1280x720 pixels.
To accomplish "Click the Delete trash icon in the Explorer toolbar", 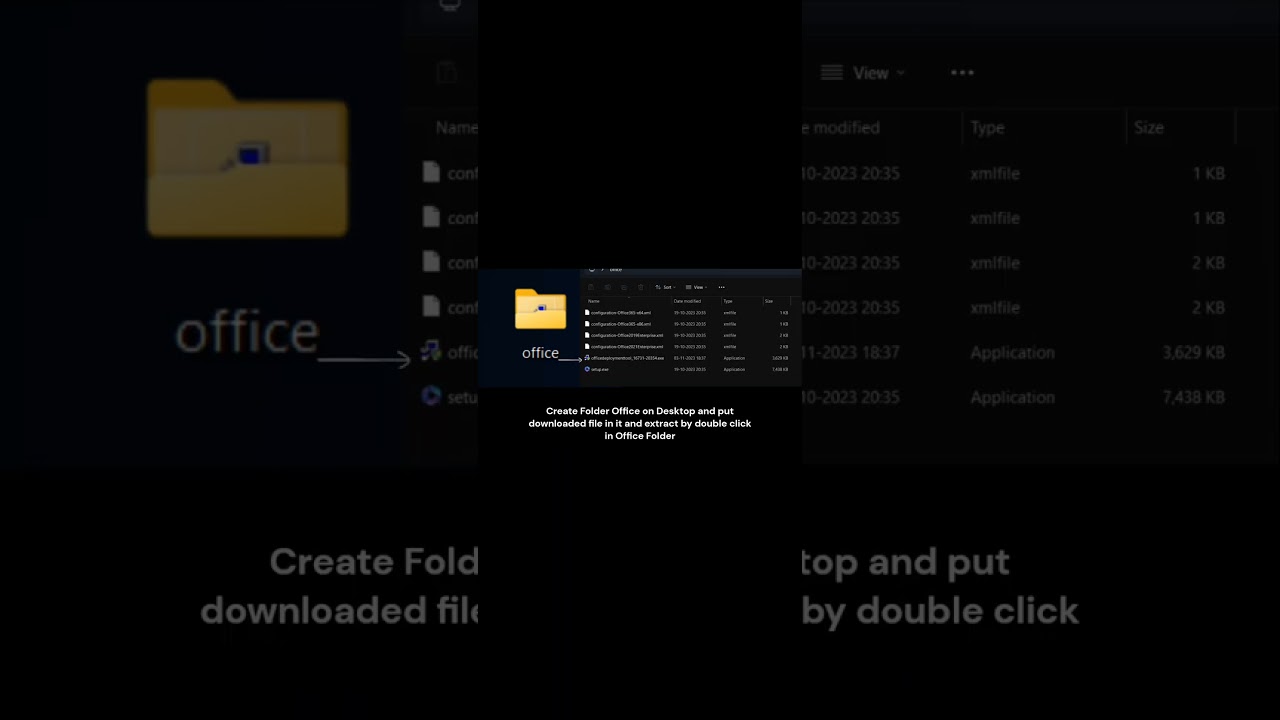I will coord(640,287).
